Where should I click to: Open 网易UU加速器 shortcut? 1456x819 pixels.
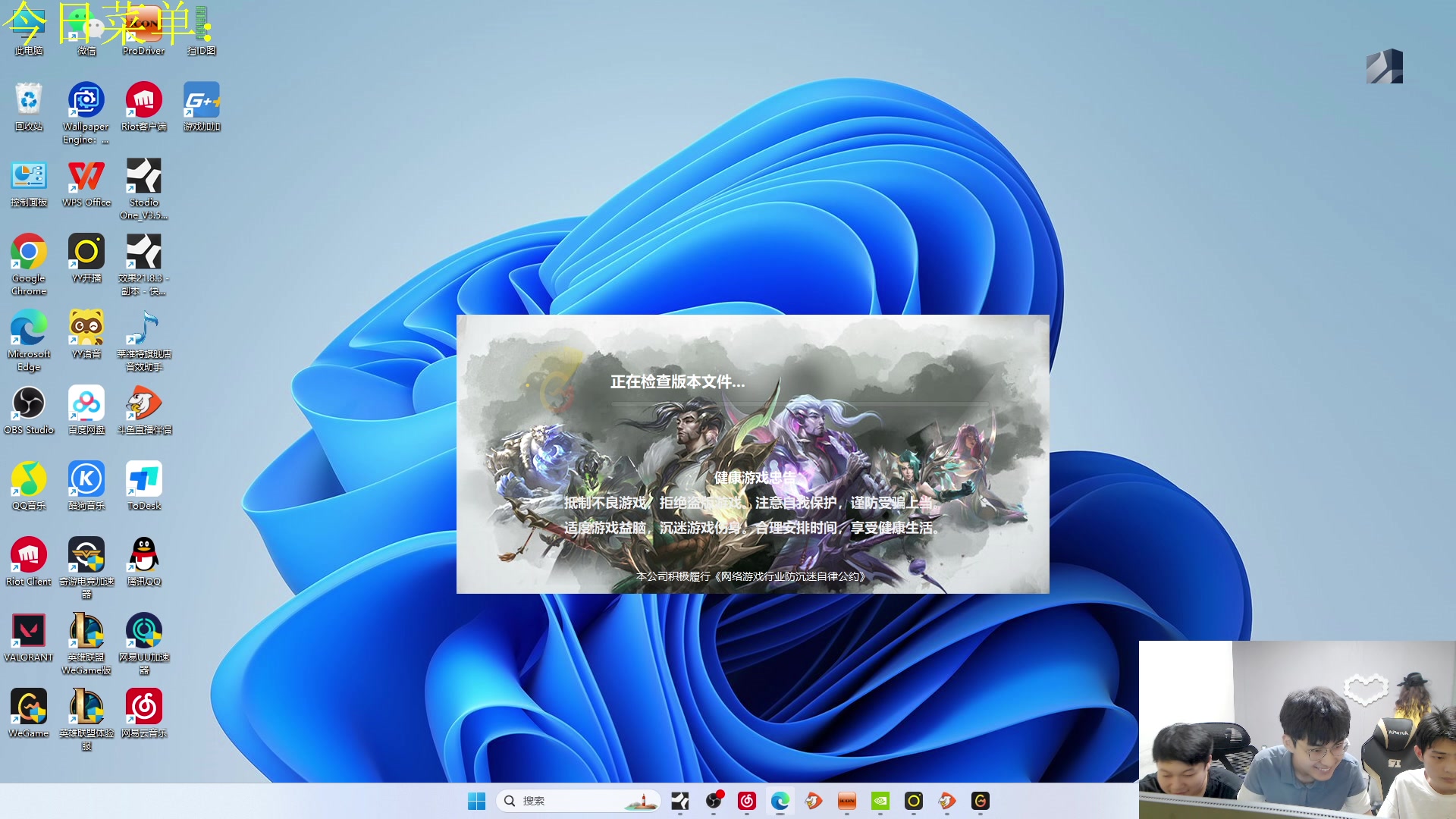(143, 643)
